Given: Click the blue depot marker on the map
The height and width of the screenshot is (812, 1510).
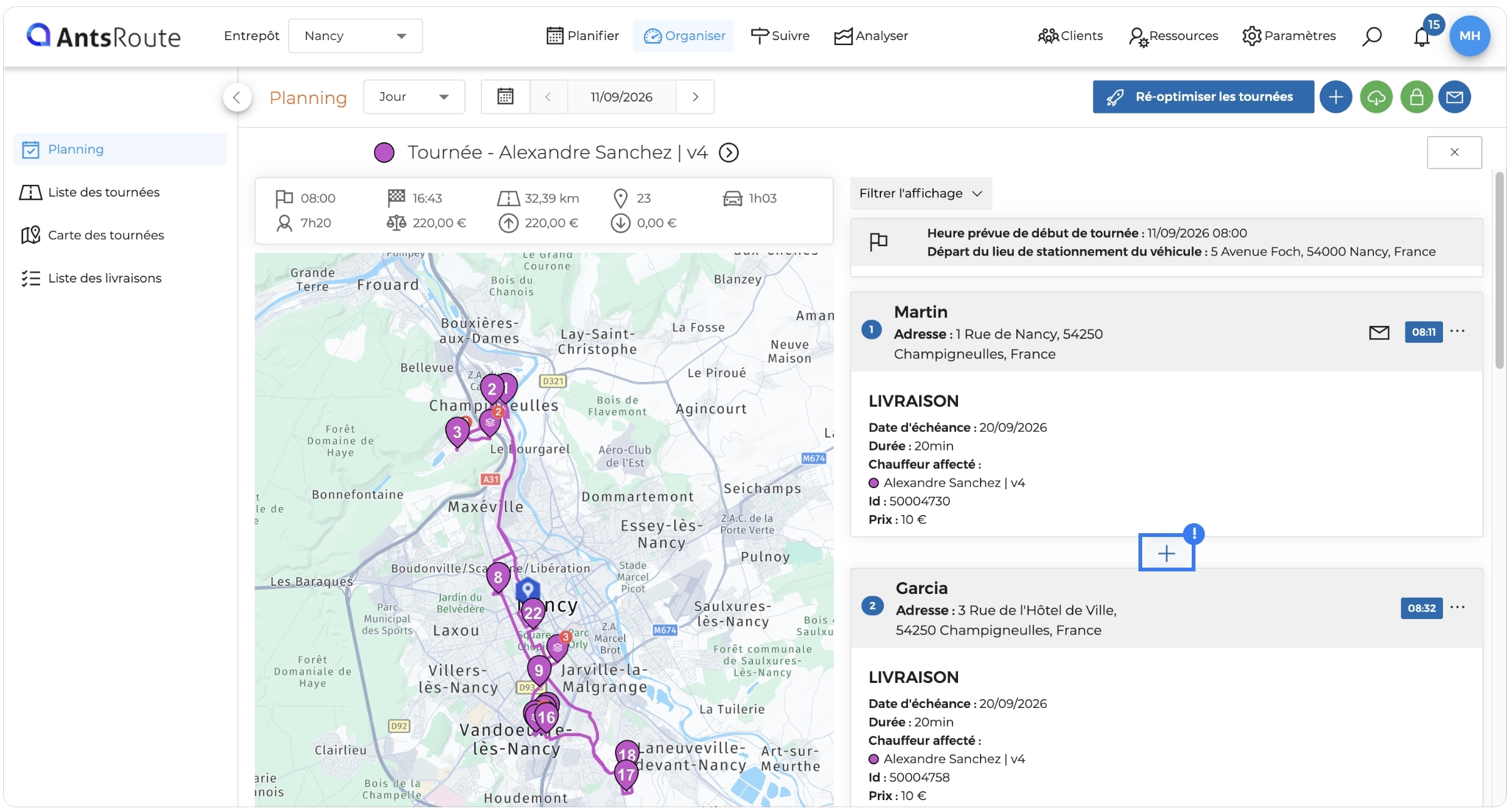Looking at the screenshot, I should point(528,590).
